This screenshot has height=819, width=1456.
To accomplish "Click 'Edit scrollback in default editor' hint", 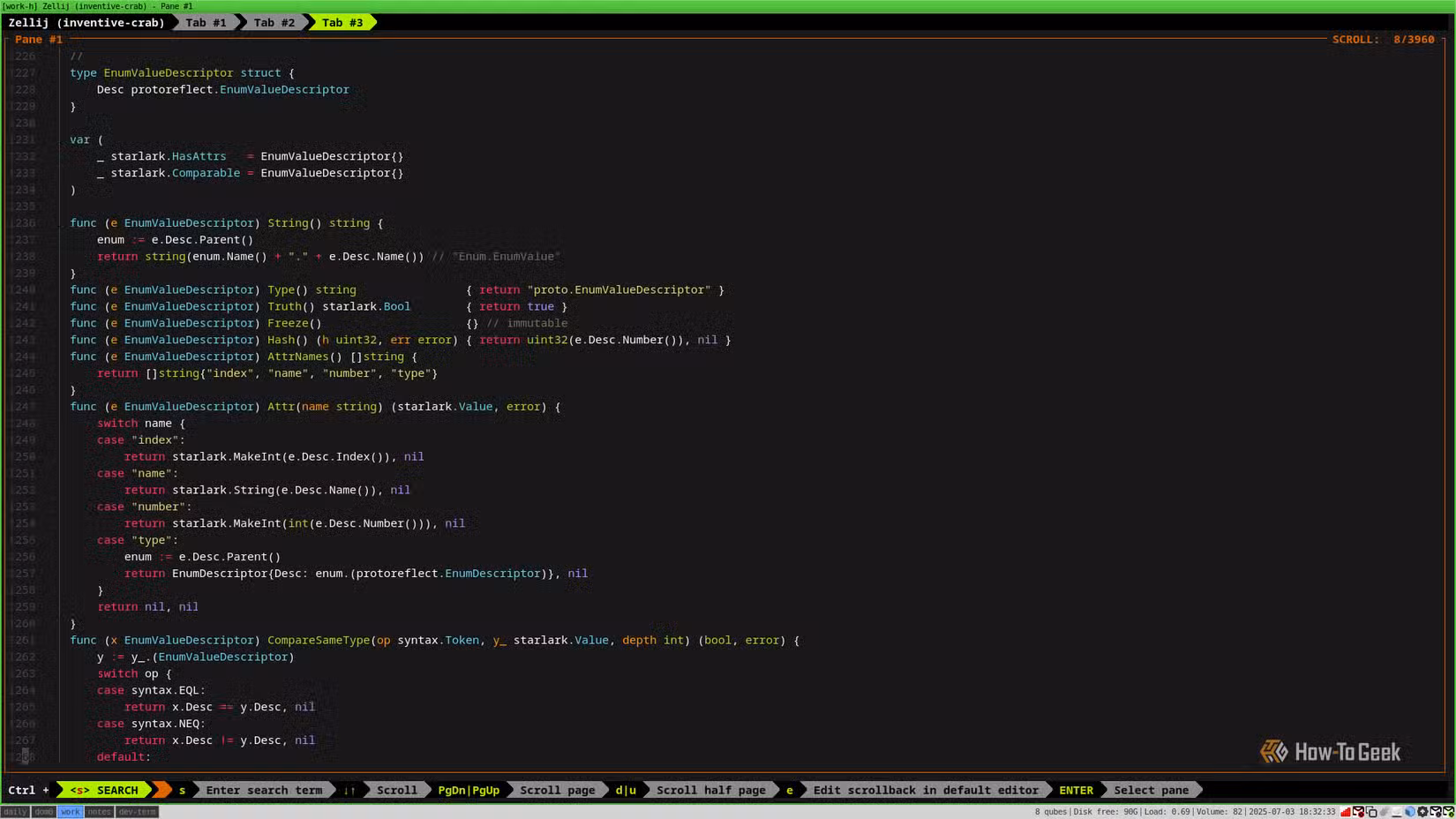I will (926, 791).
